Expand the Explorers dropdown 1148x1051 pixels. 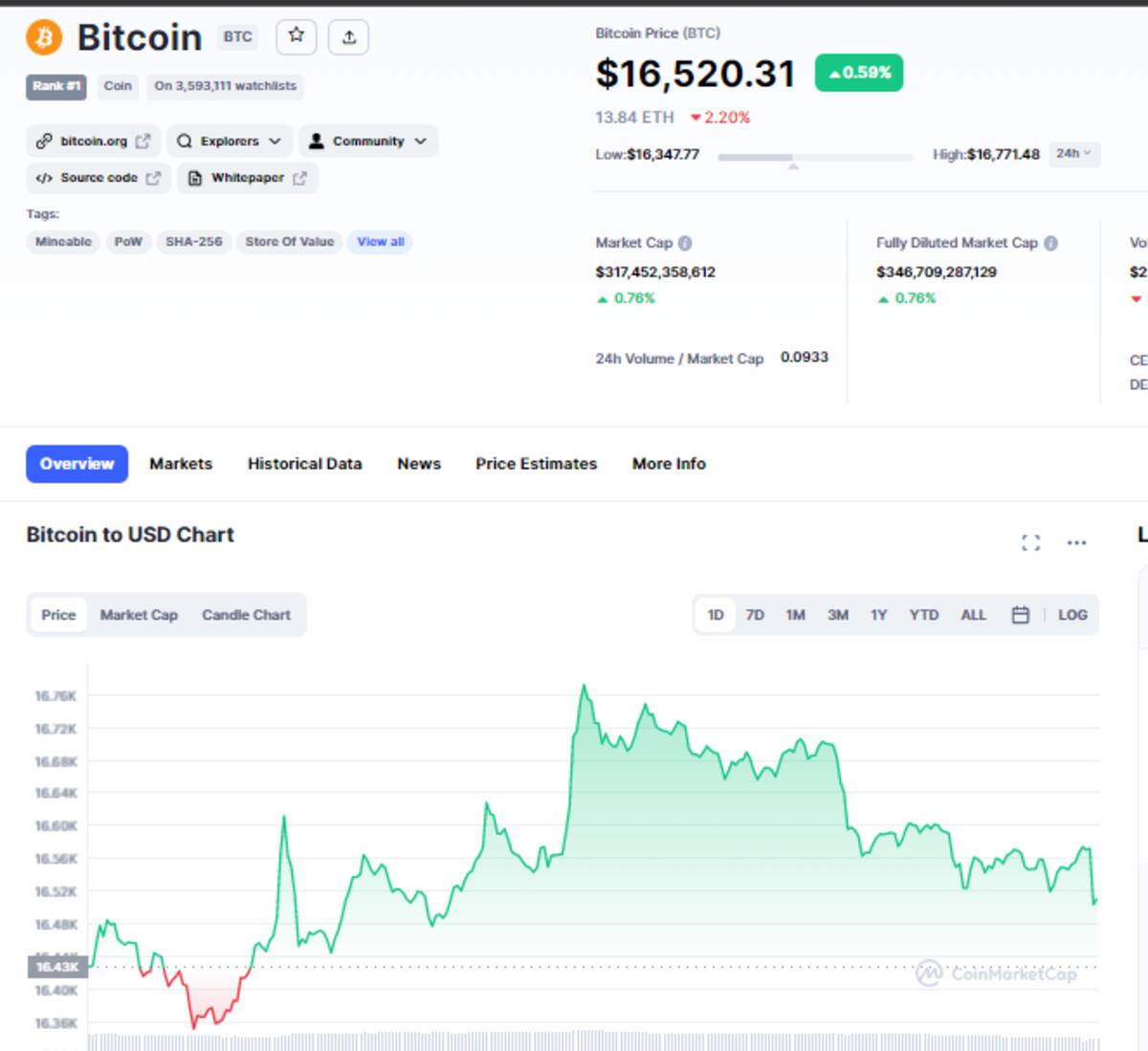[x=230, y=141]
